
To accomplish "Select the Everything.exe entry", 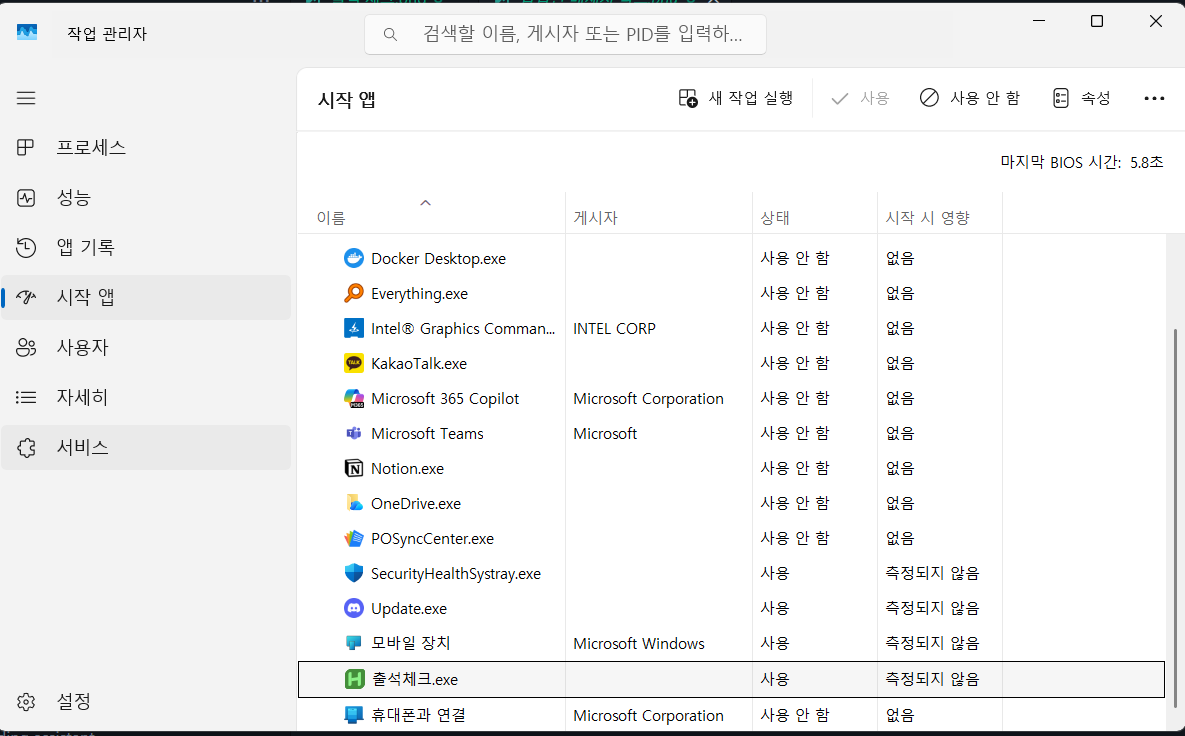I will coord(419,293).
